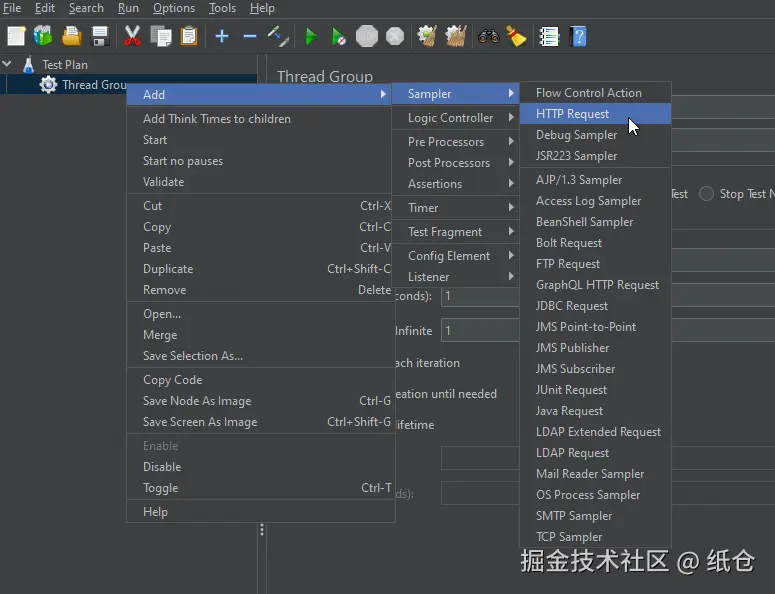Select Add Think Times to children
Image resolution: width=775 pixels, height=594 pixels.
[x=260, y=119]
